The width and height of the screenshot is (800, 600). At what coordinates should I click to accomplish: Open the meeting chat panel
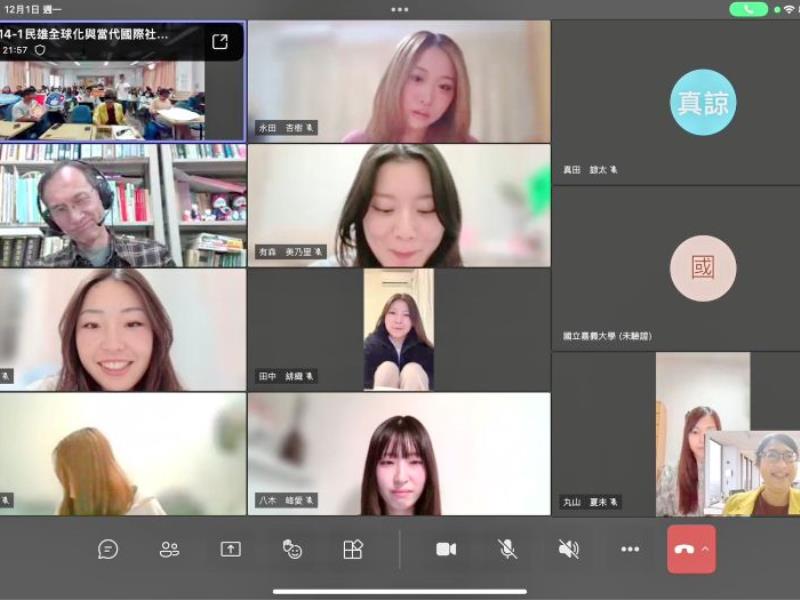pos(108,549)
